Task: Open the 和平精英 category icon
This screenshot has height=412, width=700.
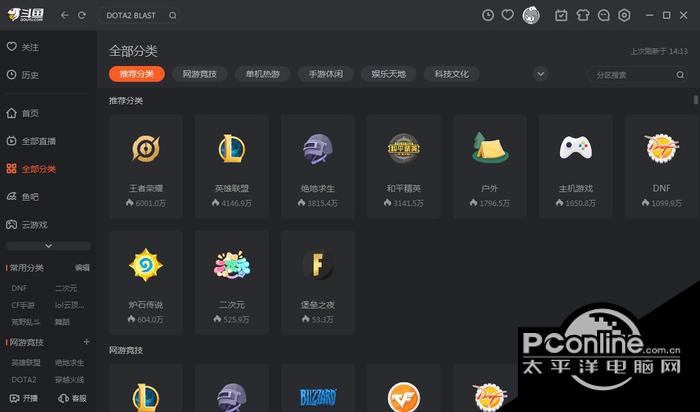Action: 404,148
